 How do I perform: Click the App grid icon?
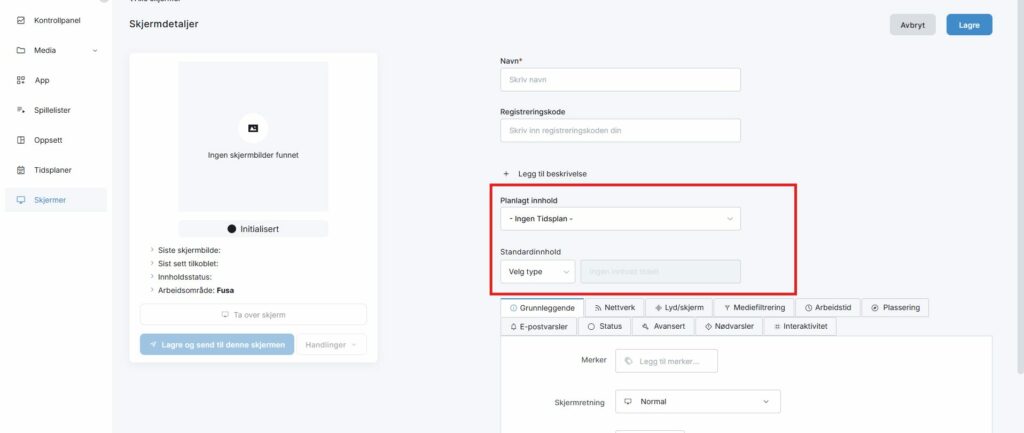pyautogui.click(x=20, y=80)
